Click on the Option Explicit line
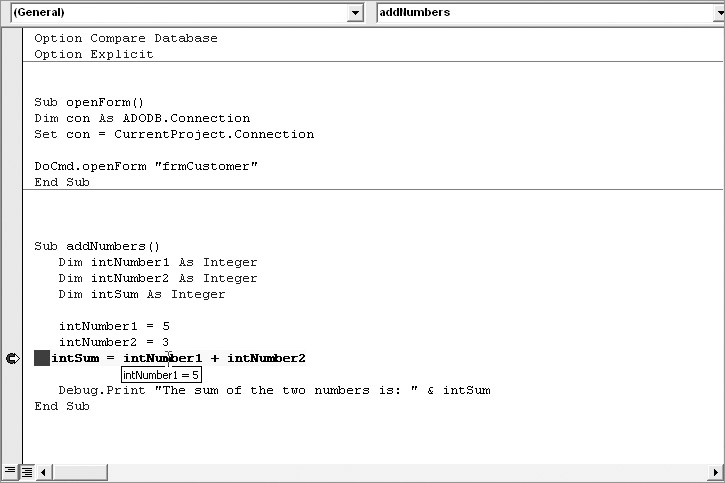Screen dimensions: 725x483 (94, 54)
